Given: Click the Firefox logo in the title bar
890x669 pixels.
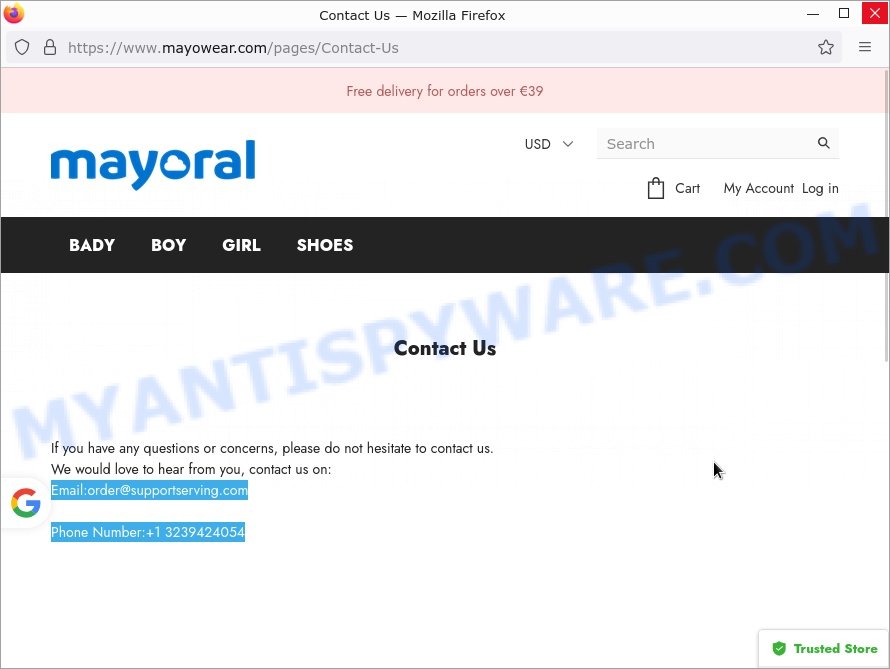Looking at the screenshot, I should coord(14,13).
